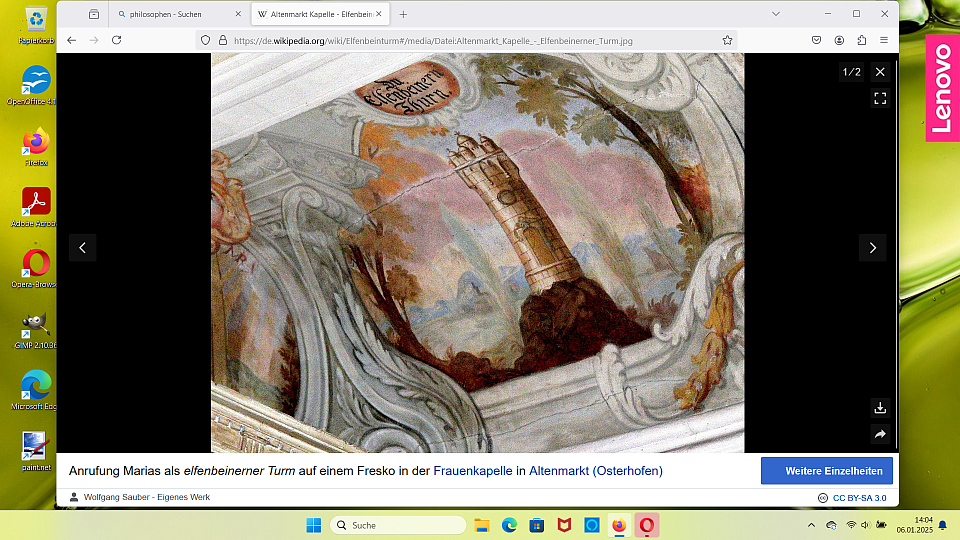Show the previous image

pyautogui.click(x=83, y=248)
